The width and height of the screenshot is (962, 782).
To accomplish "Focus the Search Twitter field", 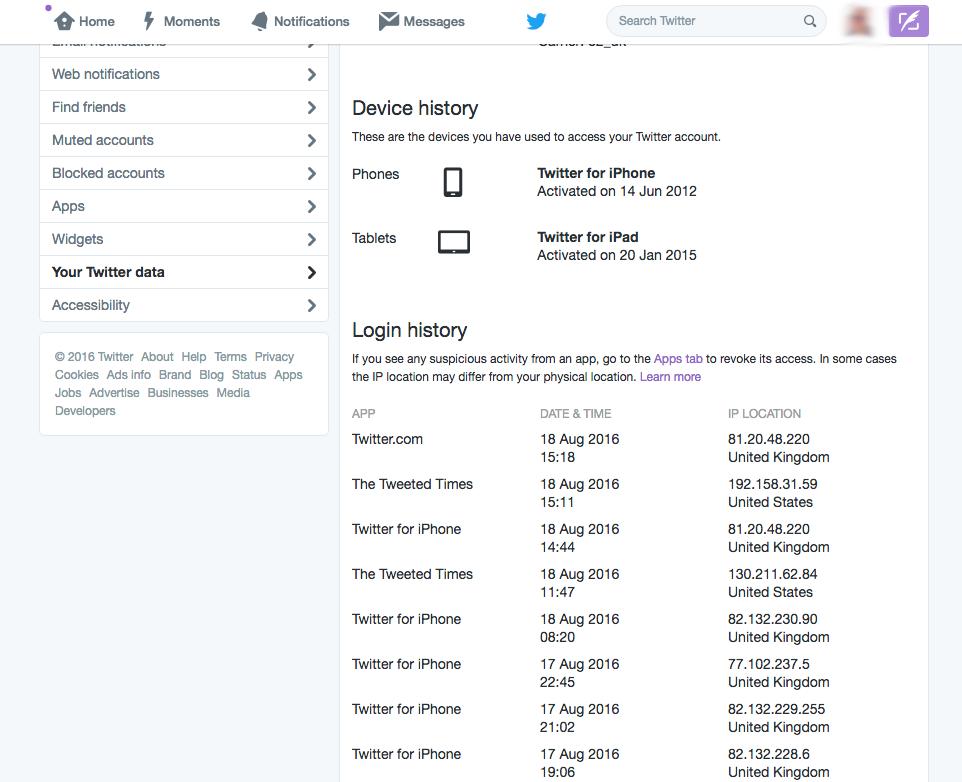I will (x=716, y=21).
